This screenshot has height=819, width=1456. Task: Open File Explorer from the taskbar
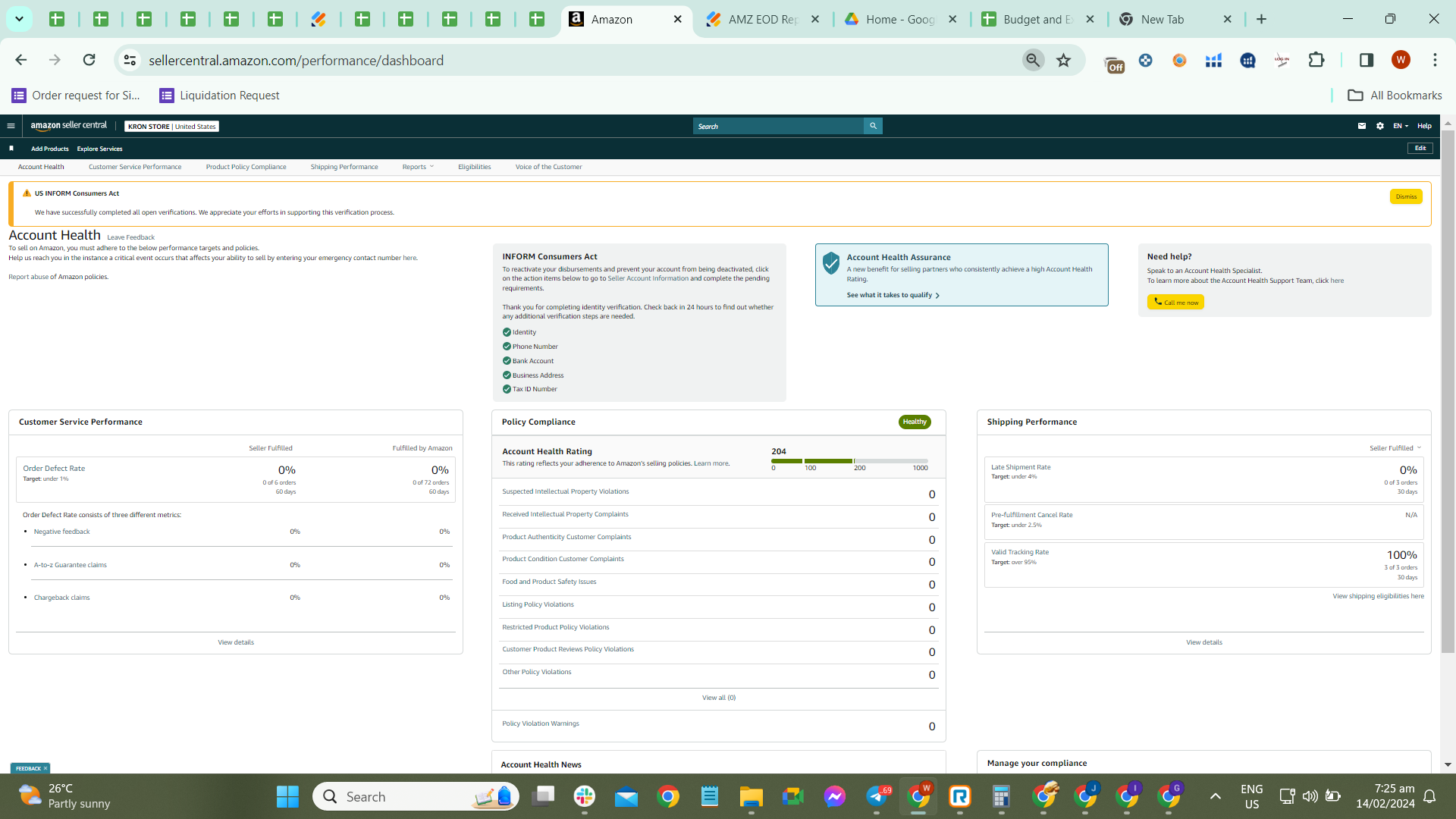[752, 796]
